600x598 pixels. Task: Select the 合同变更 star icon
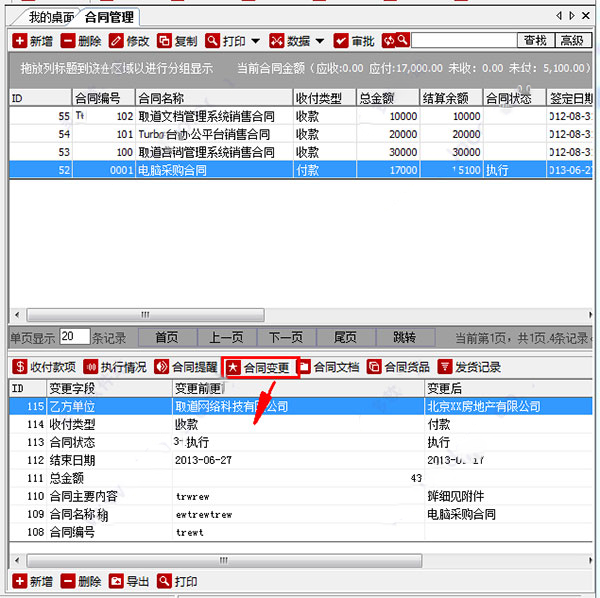pyautogui.click(x=233, y=368)
